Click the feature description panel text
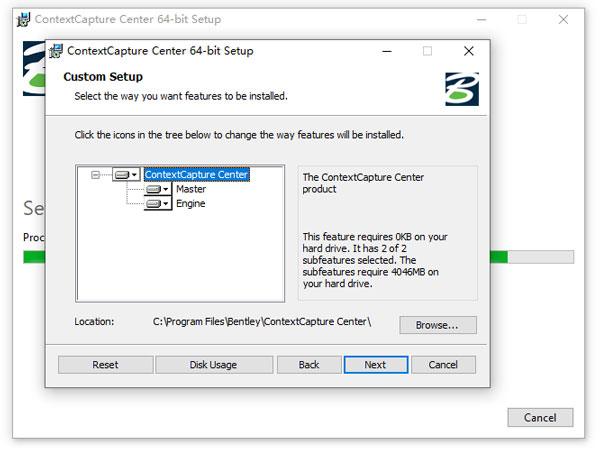 pyautogui.click(x=387, y=230)
